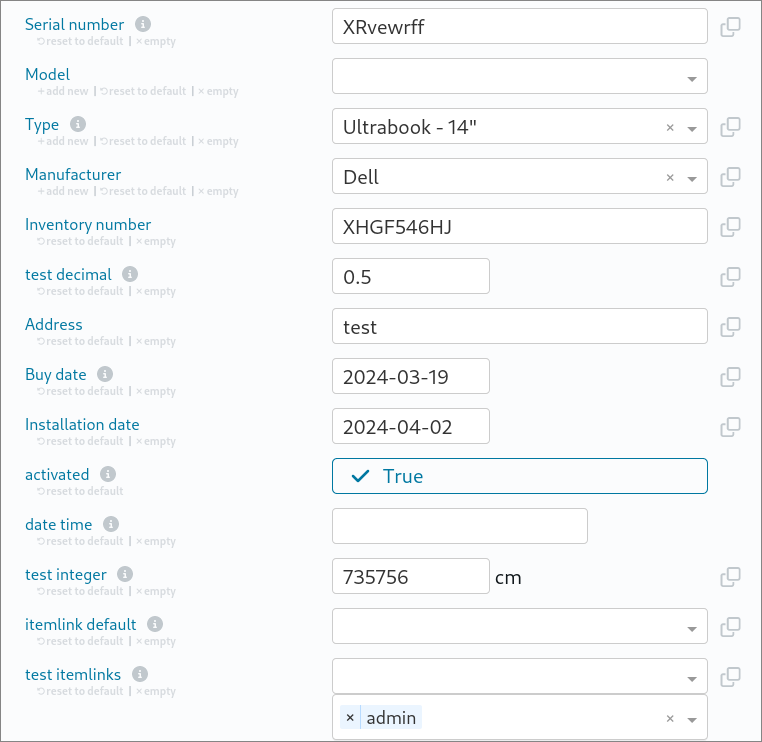Click the info icon beside itemlink default
The image size is (762, 742).
pyautogui.click(x=154, y=624)
